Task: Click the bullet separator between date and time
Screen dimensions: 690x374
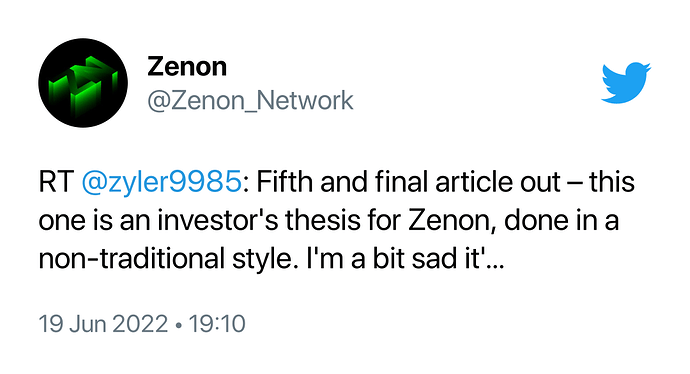Action: coord(178,325)
